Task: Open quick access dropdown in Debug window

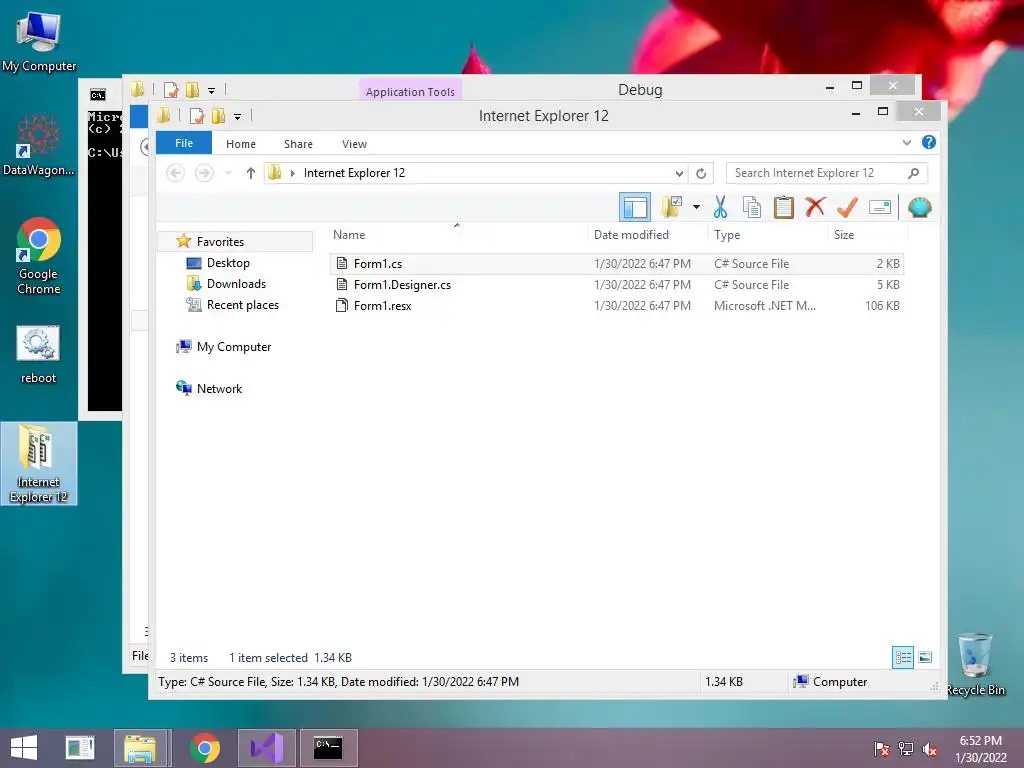Action: point(211,90)
